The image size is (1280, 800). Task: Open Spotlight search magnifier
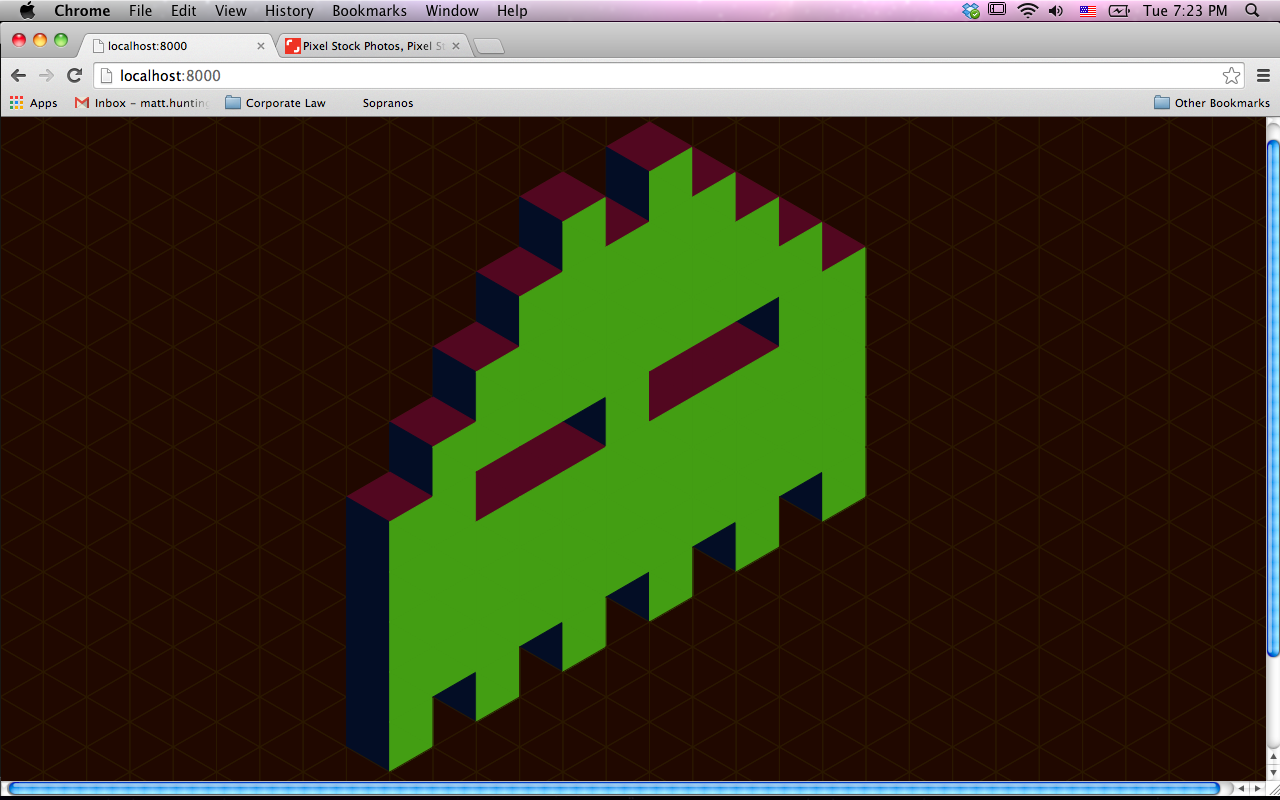(1252, 11)
